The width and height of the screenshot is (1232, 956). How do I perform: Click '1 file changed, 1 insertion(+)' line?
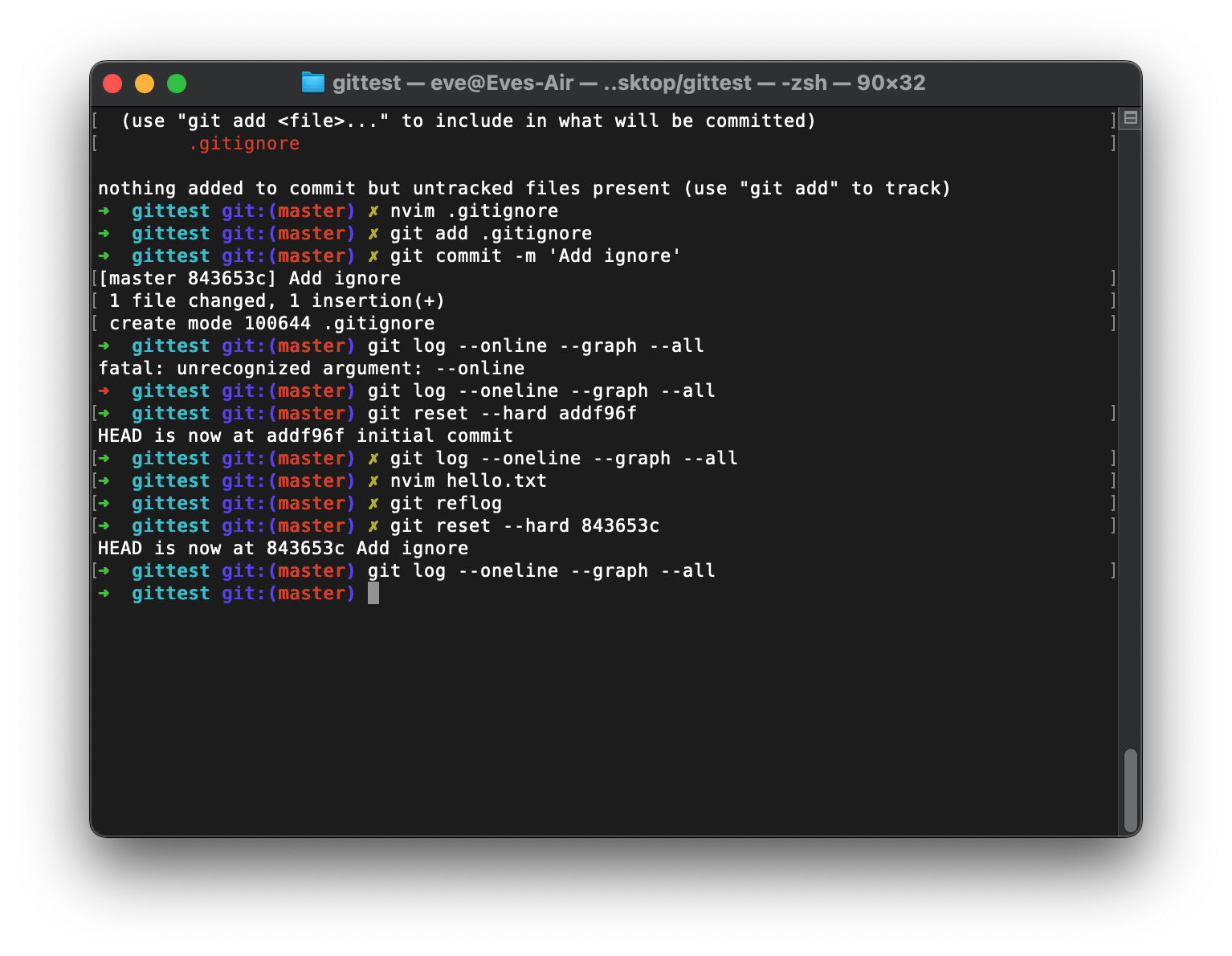click(277, 301)
